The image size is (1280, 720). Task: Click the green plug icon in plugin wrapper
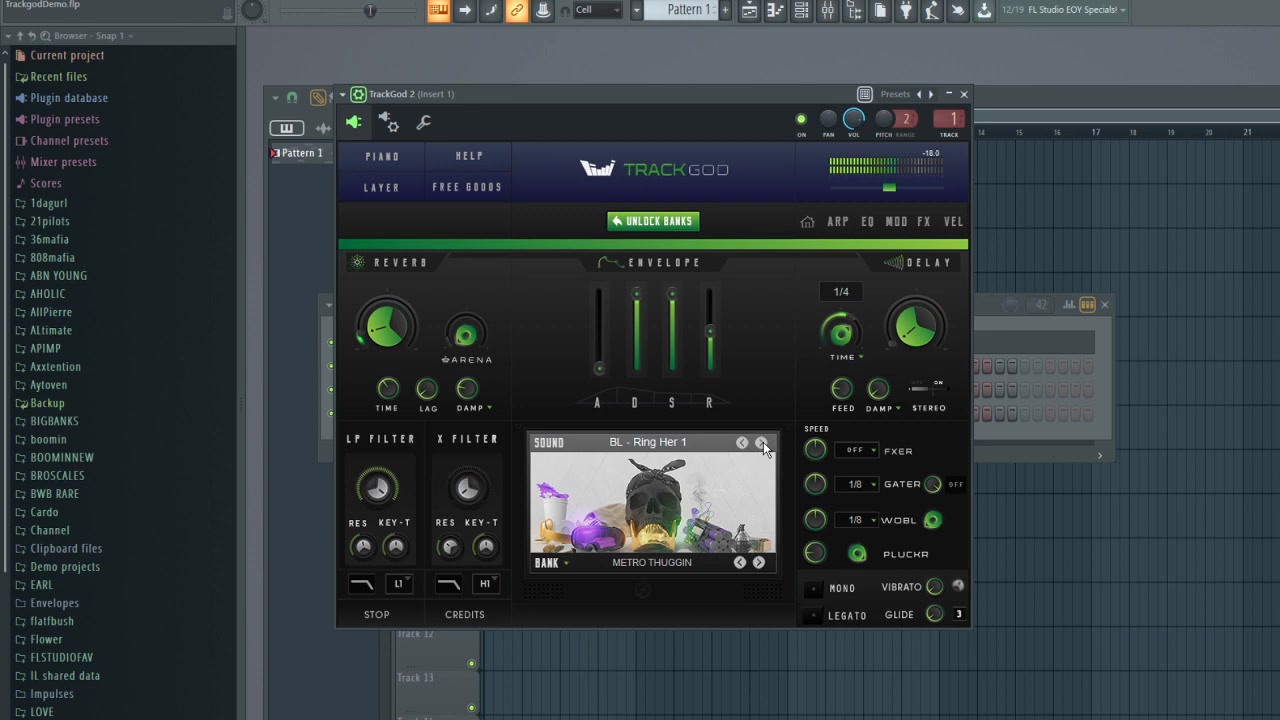click(354, 122)
